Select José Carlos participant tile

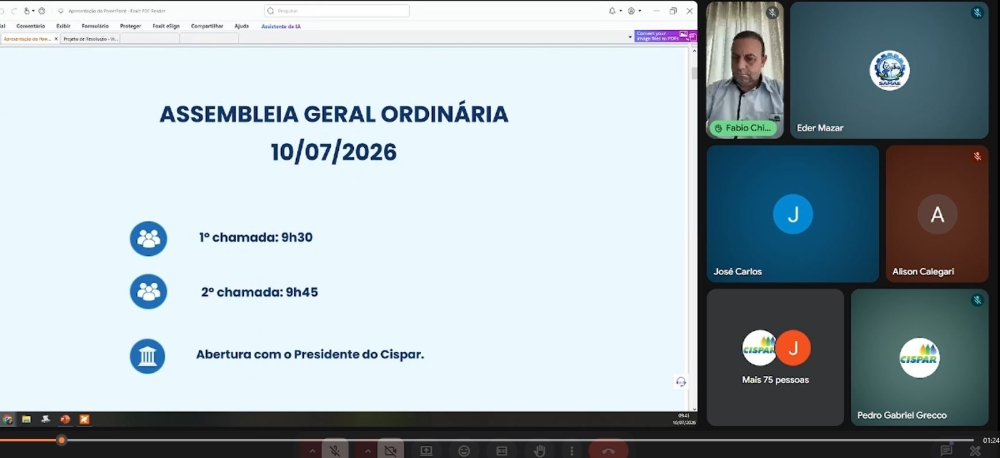(793, 214)
